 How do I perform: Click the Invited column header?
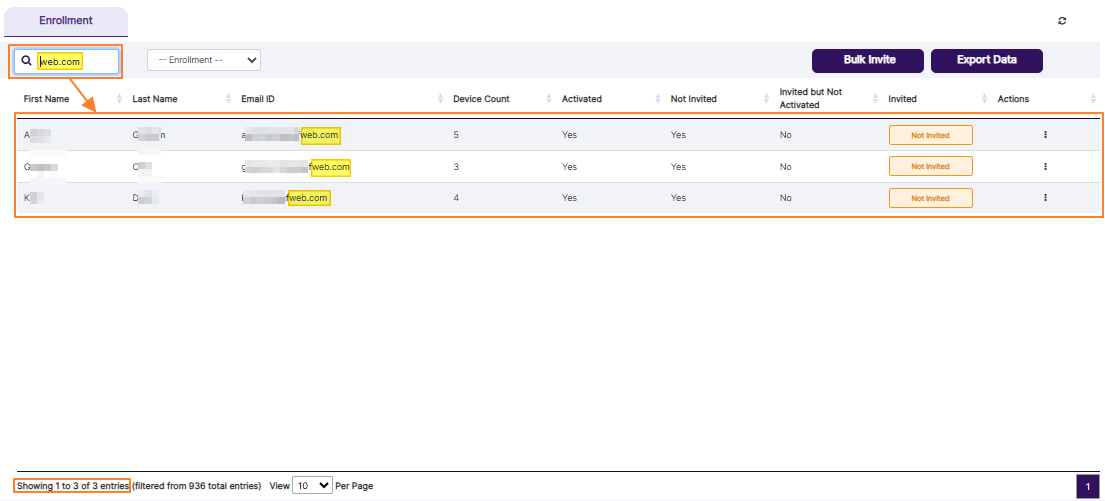point(902,99)
